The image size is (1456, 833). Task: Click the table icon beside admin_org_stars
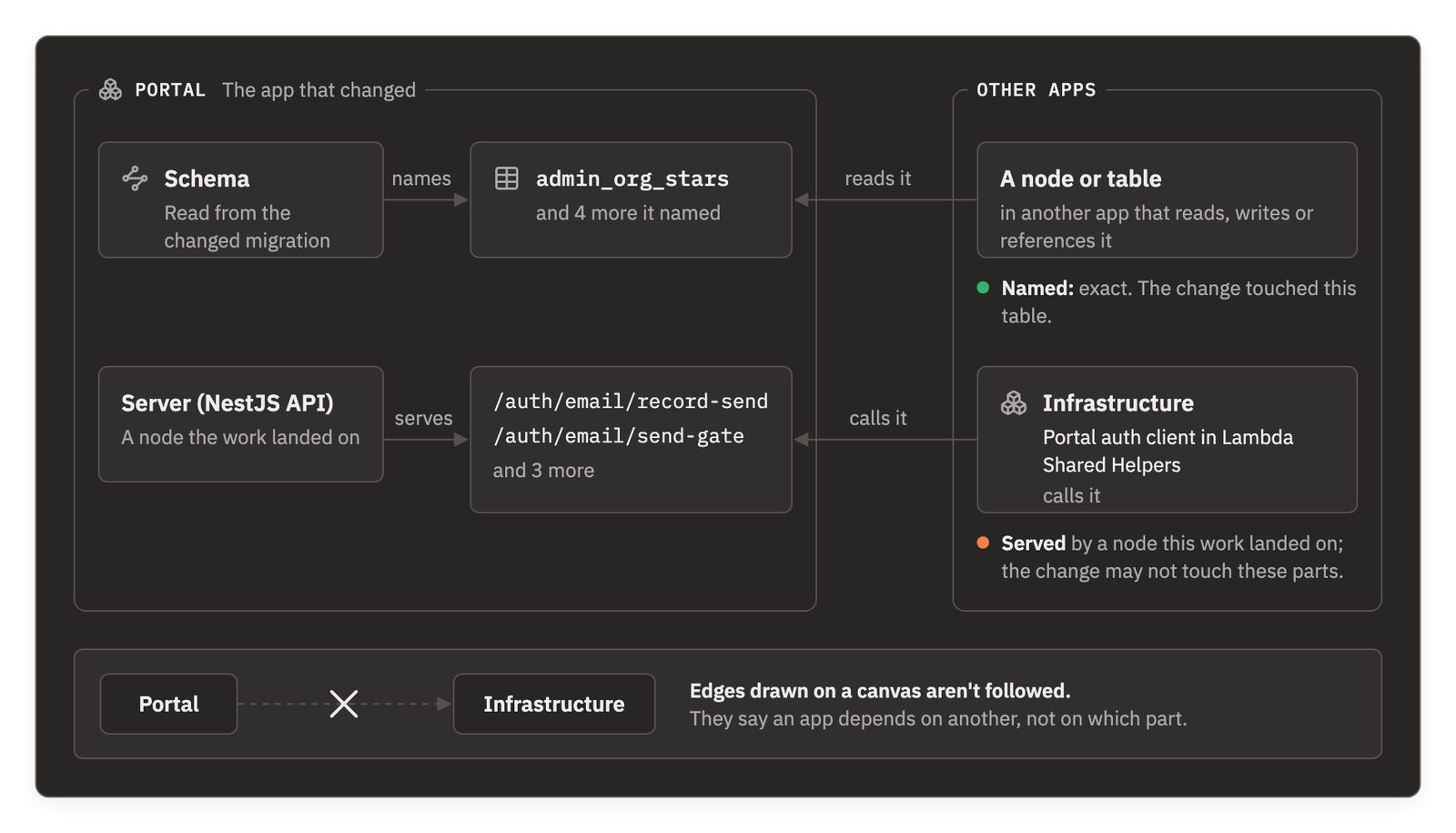pyautogui.click(x=507, y=178)
